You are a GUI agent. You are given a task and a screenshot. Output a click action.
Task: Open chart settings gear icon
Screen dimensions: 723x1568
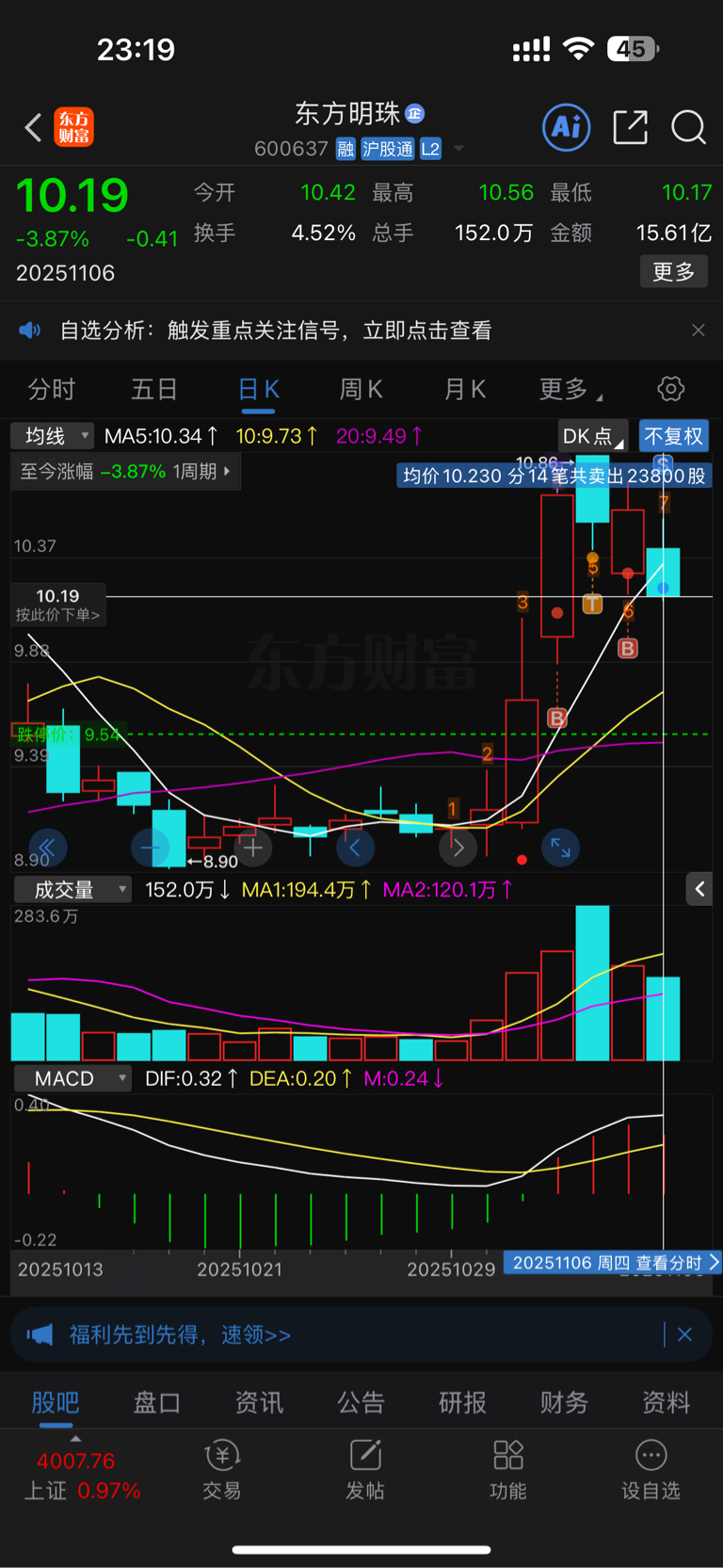tap(671, 389)
